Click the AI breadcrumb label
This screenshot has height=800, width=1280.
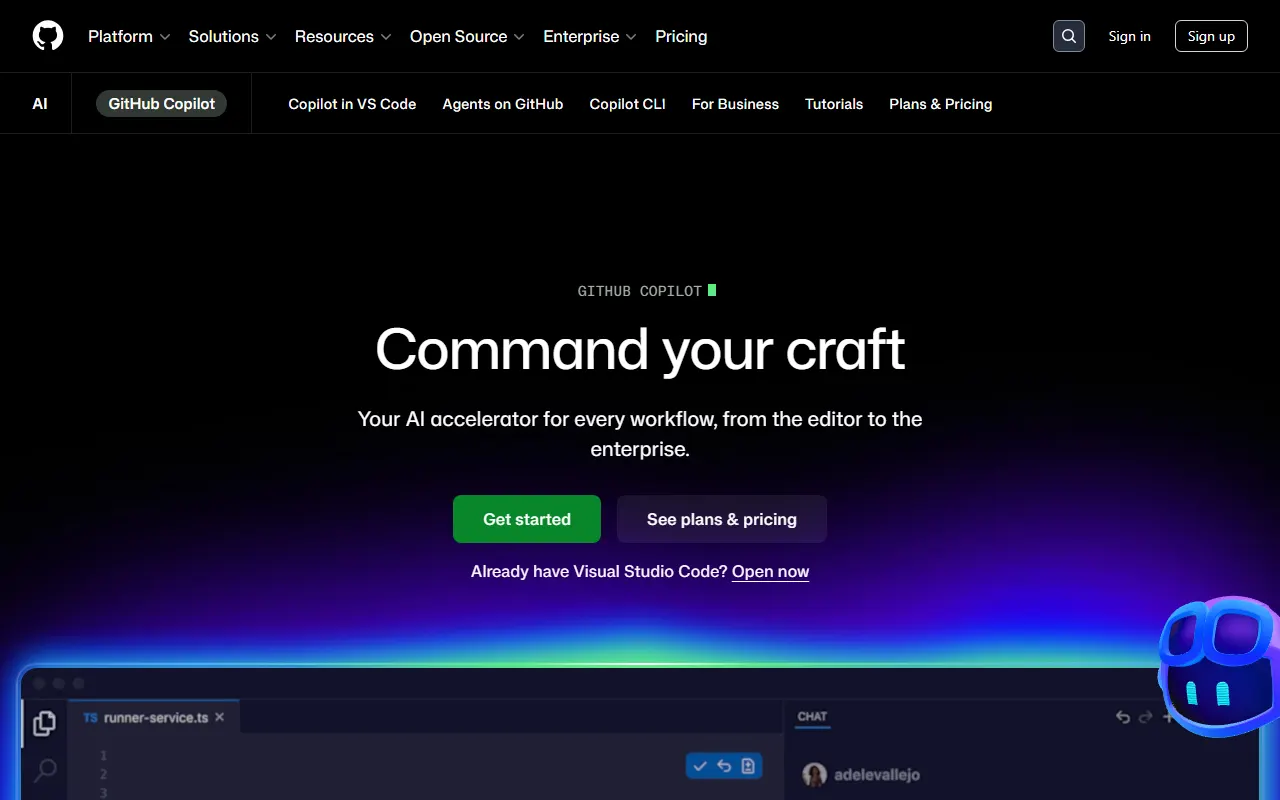(40, 104)
